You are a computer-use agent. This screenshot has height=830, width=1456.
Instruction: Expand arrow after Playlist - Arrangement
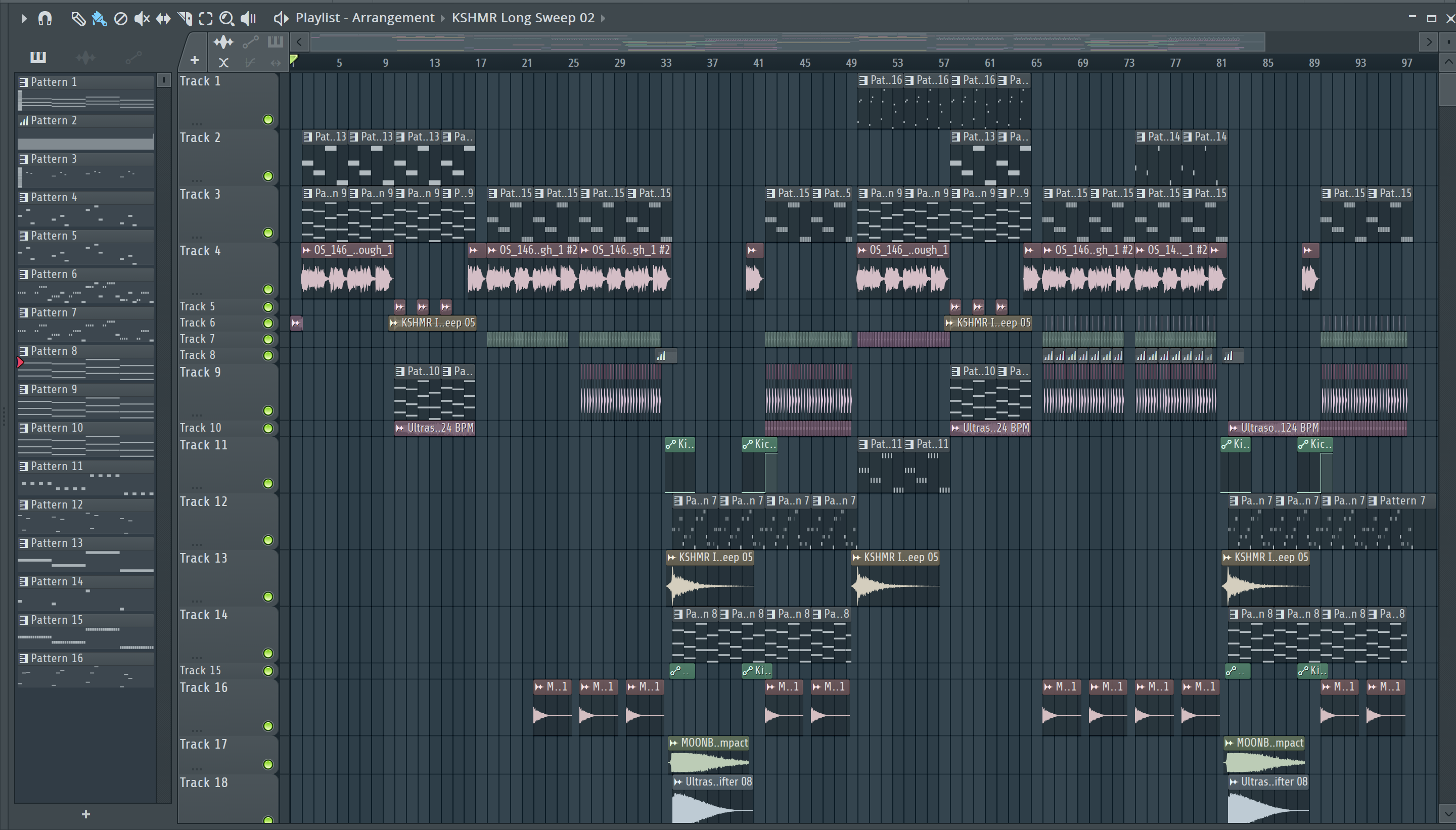click(442, 19)
